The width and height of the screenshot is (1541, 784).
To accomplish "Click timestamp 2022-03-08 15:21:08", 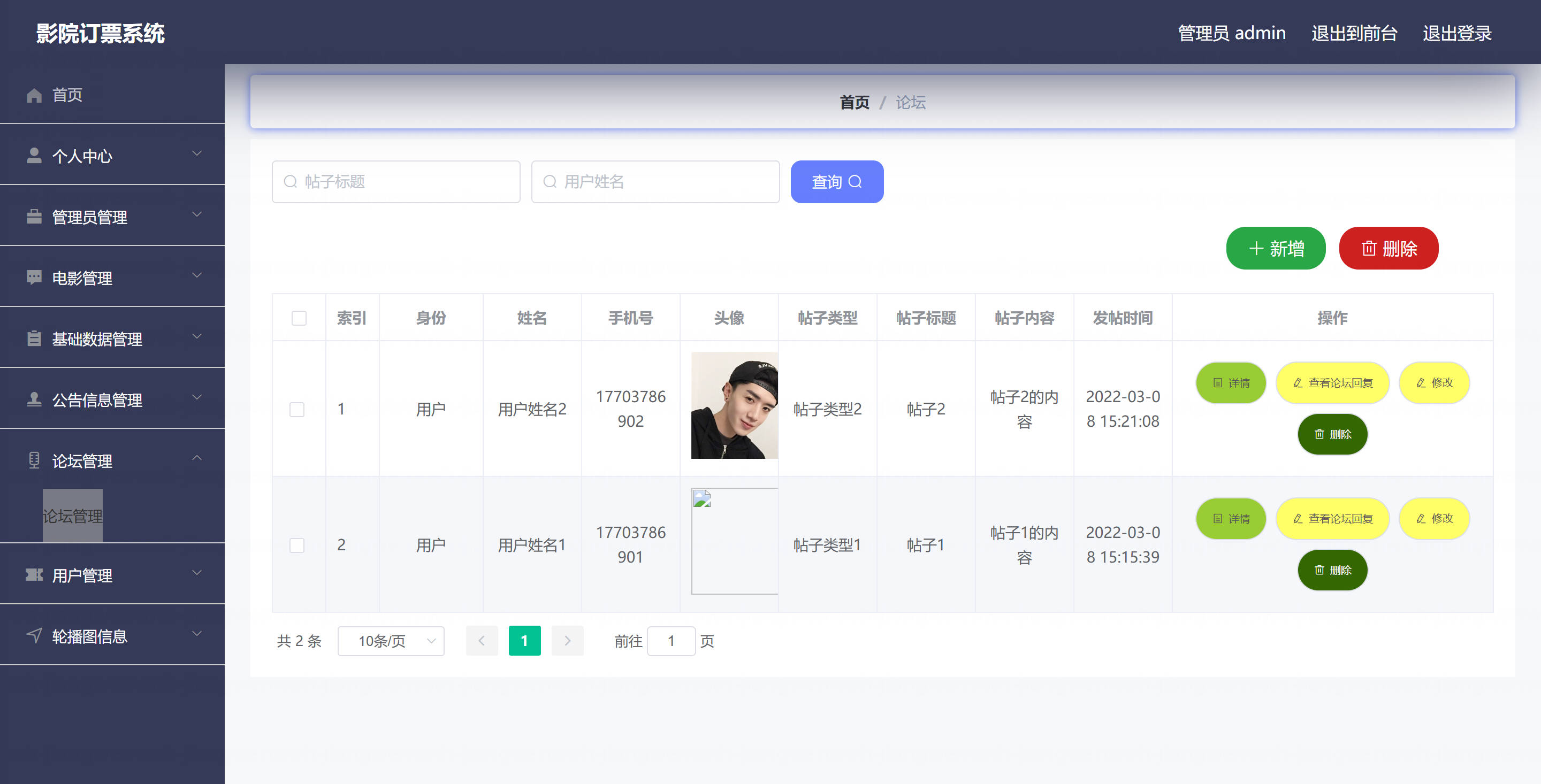I will (1123, 409).
